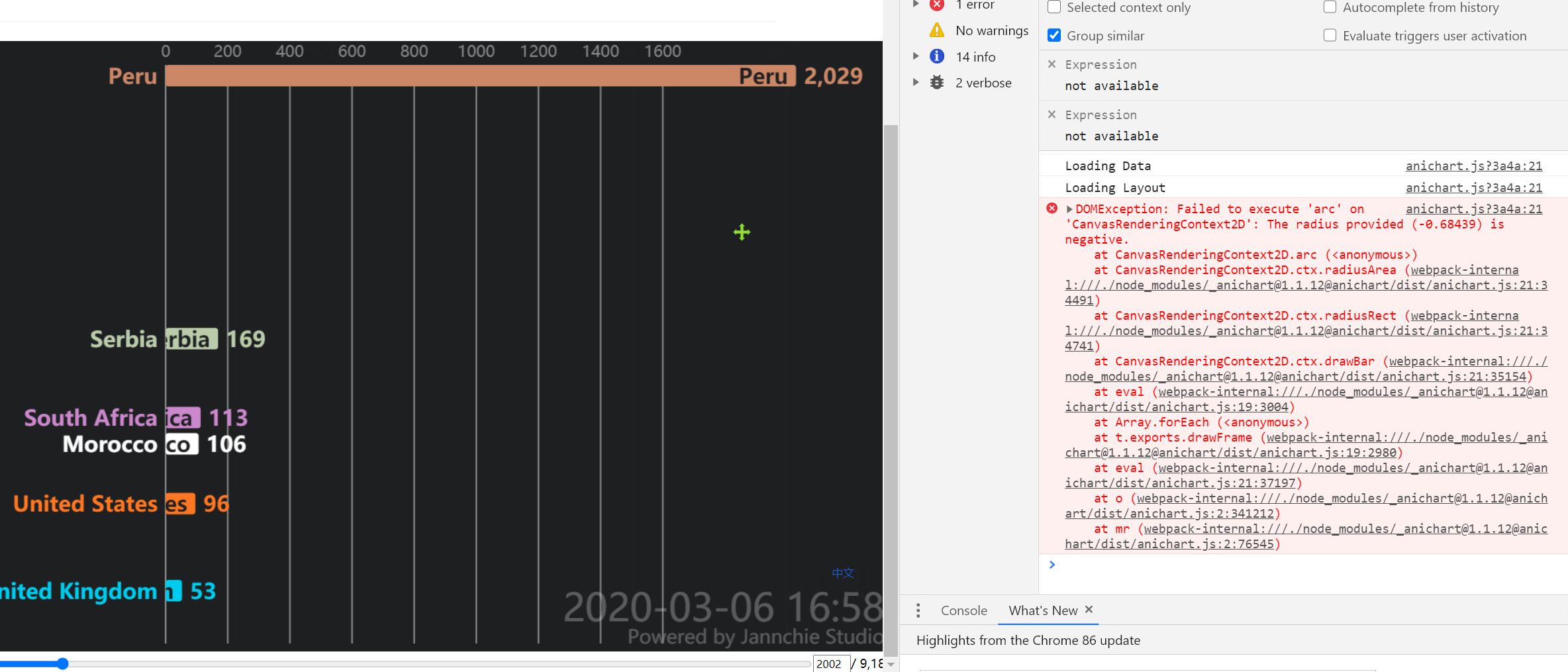Close the What's New tab
The width and height of the screenshot is (1568, 672).
(1089, 610)
